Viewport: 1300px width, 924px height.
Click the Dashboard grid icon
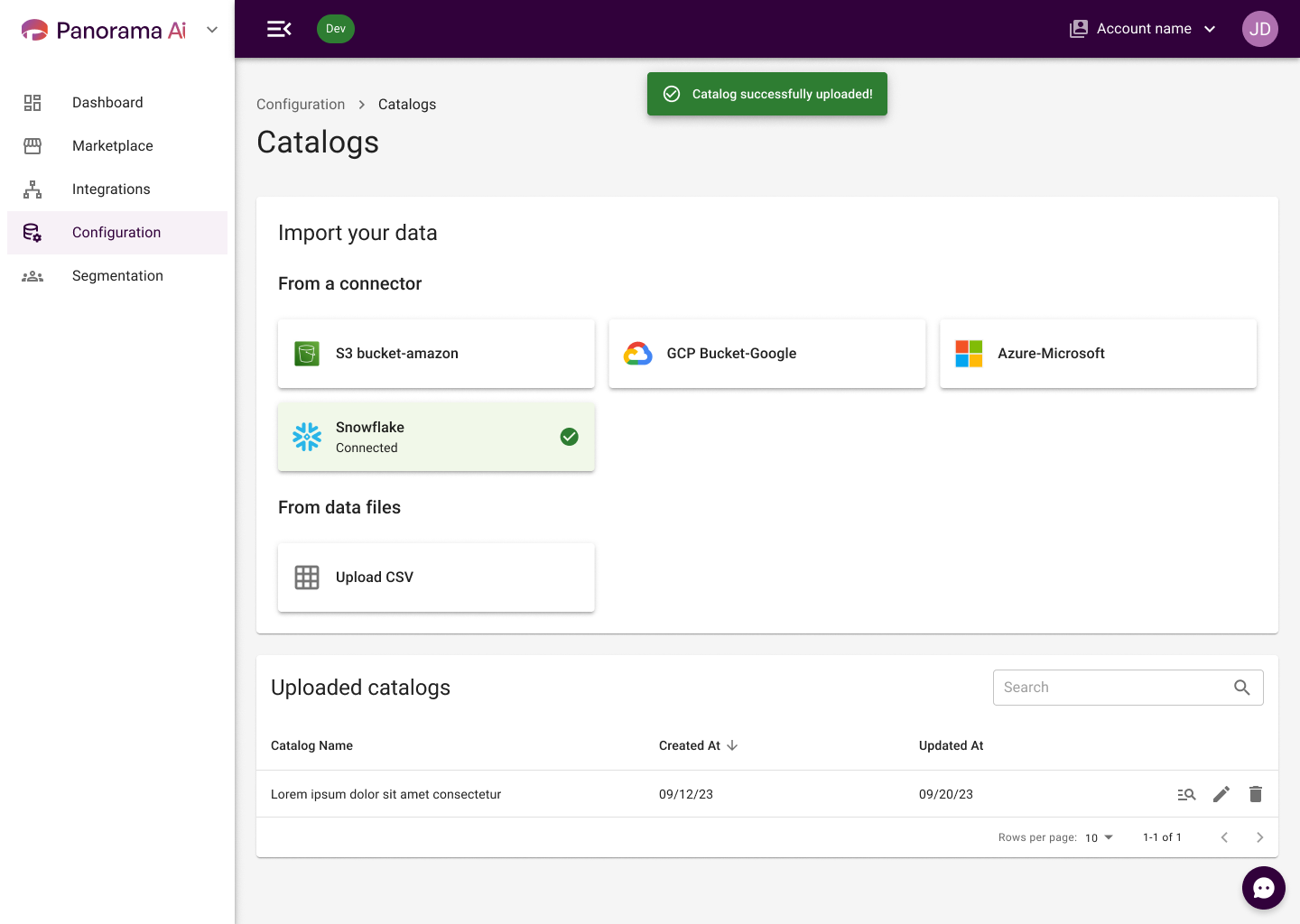(x=32, y=103)
